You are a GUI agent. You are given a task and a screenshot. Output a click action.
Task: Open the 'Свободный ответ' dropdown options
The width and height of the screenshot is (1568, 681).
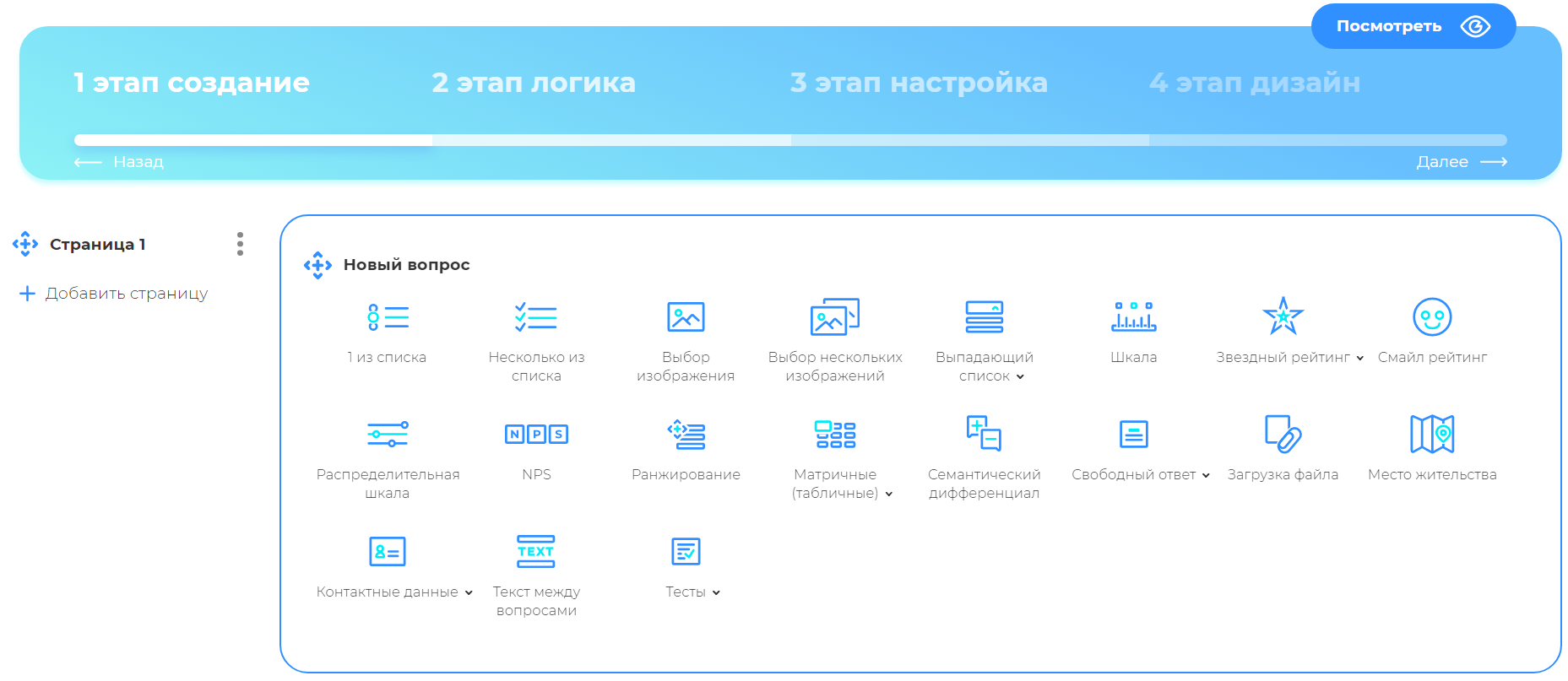(x=1206, y=476)
